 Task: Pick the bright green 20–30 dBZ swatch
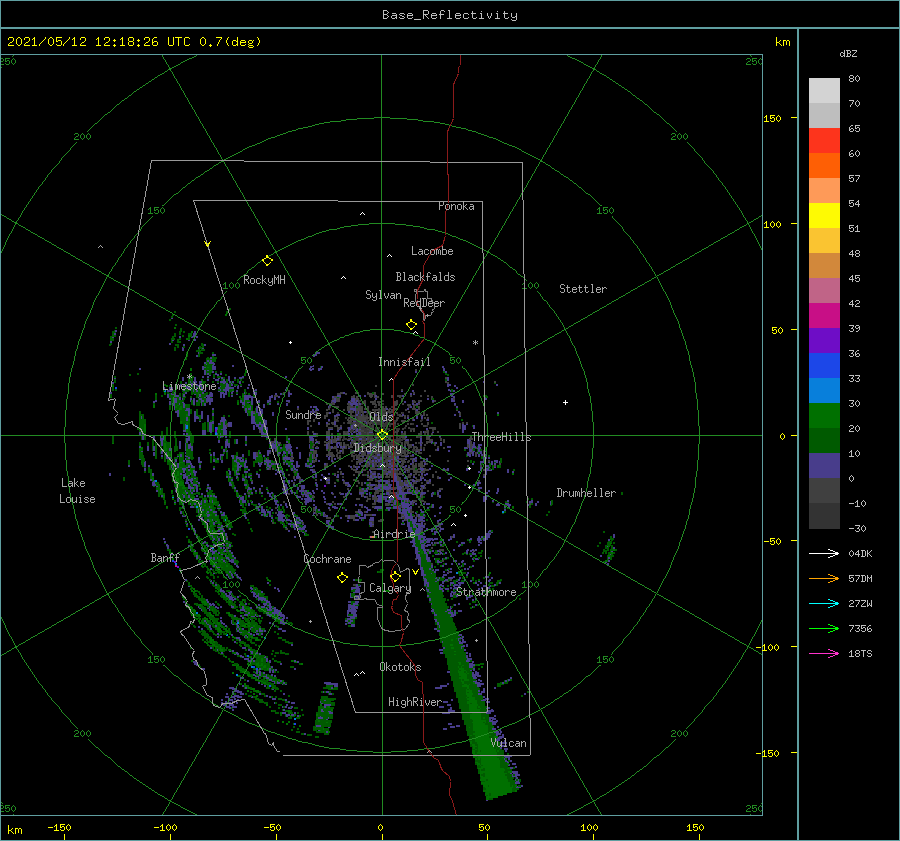coord(824,416)
